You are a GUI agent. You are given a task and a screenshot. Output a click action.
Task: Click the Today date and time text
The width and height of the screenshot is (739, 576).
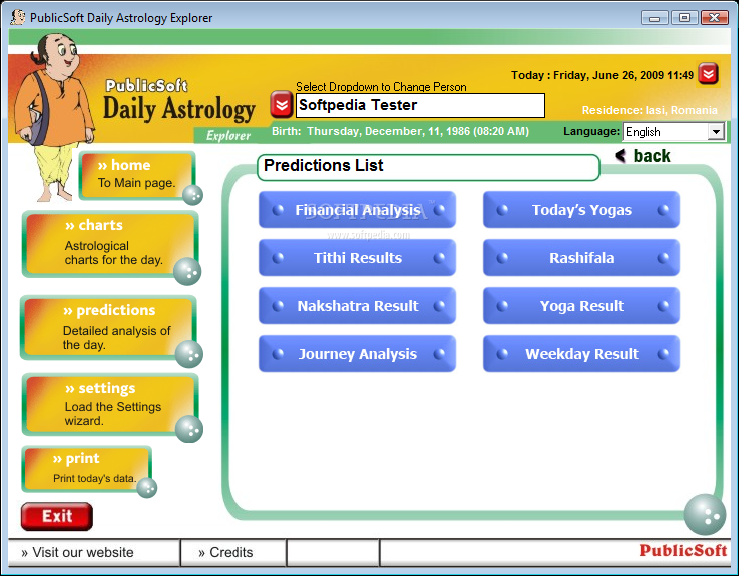[x=602, y=75]
